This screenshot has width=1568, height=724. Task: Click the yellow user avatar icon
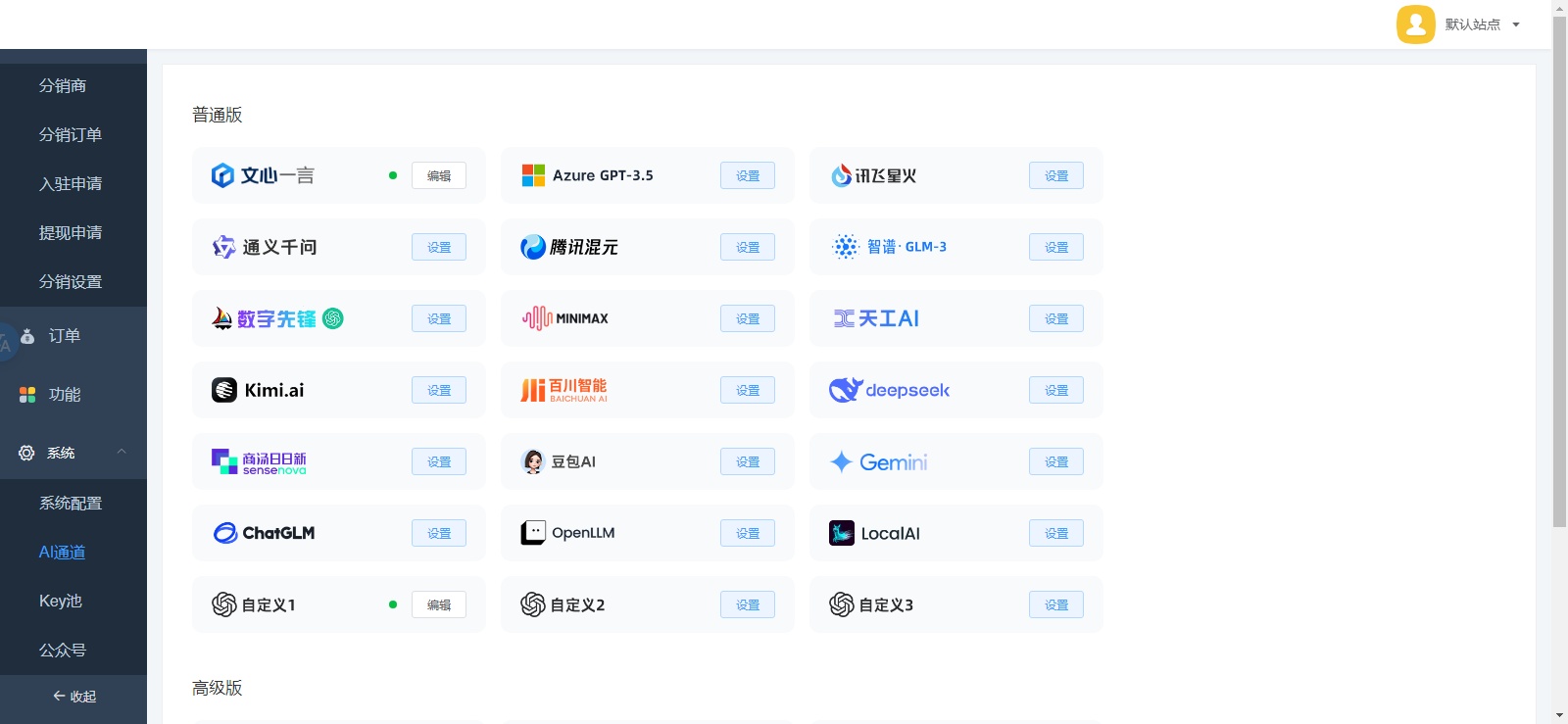click(1416, 24)
